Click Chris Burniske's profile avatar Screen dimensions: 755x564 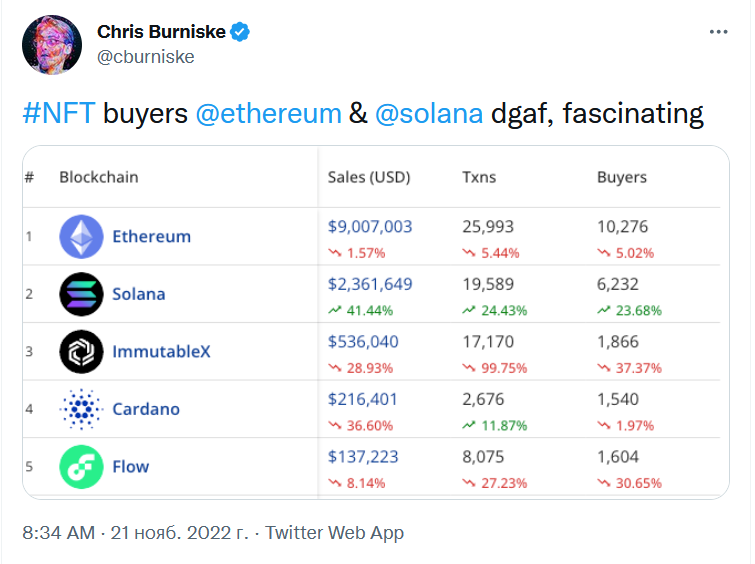click(x=51, y=44)
